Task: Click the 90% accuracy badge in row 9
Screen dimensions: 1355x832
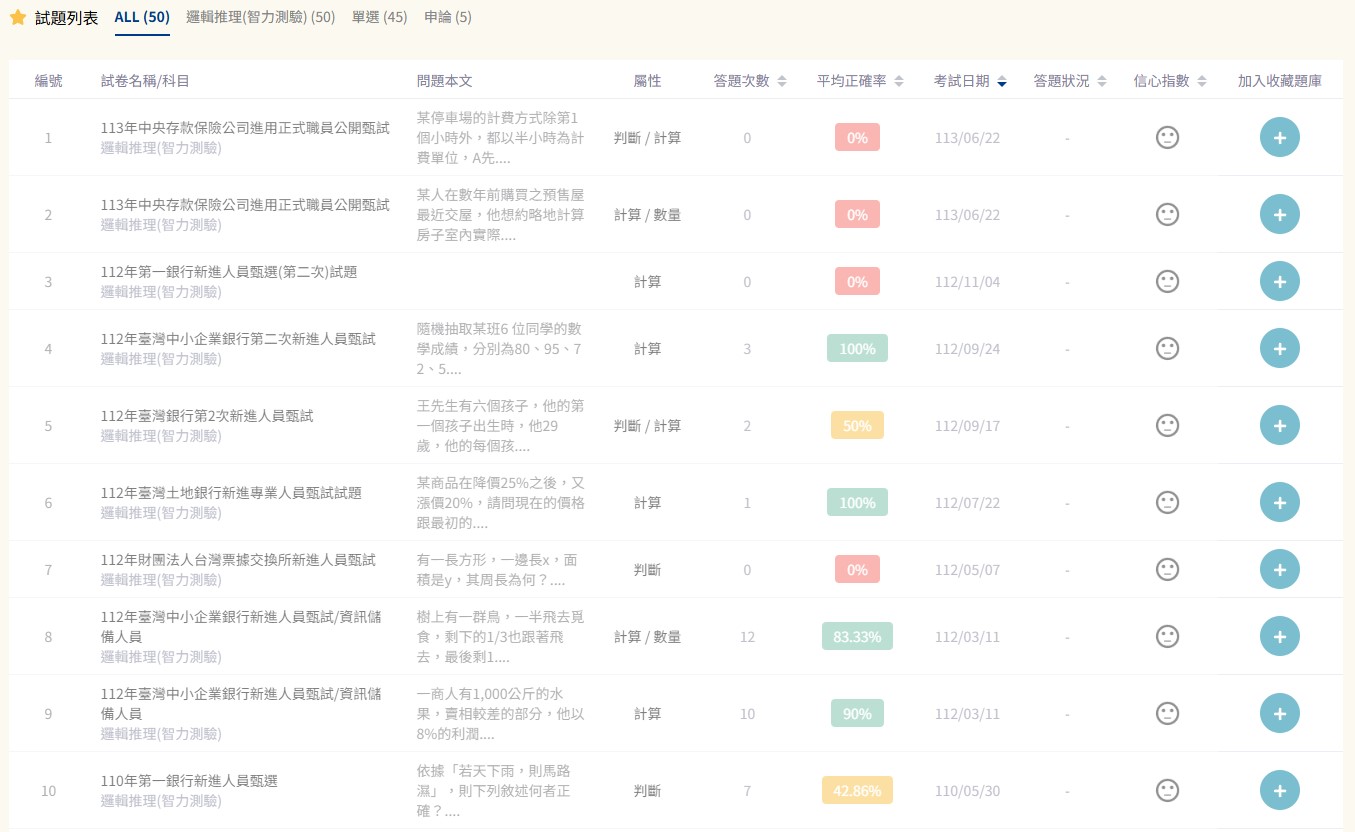Action: point(857,713)
